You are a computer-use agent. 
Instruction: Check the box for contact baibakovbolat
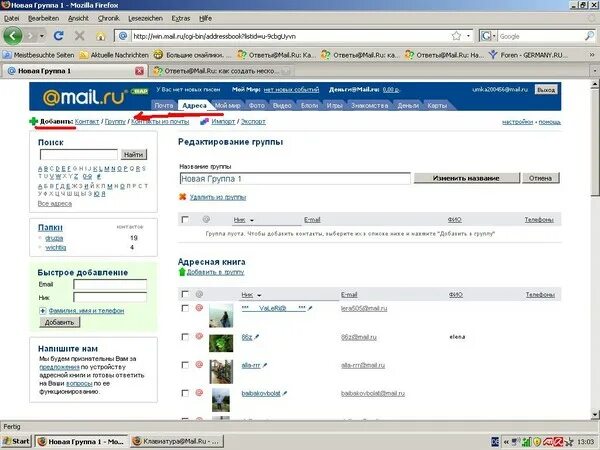(x=185, y=393)
